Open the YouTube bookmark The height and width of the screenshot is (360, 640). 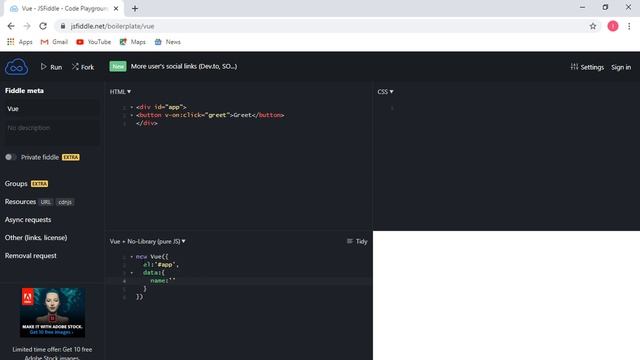pyautogui.click(x=93, y=42)
